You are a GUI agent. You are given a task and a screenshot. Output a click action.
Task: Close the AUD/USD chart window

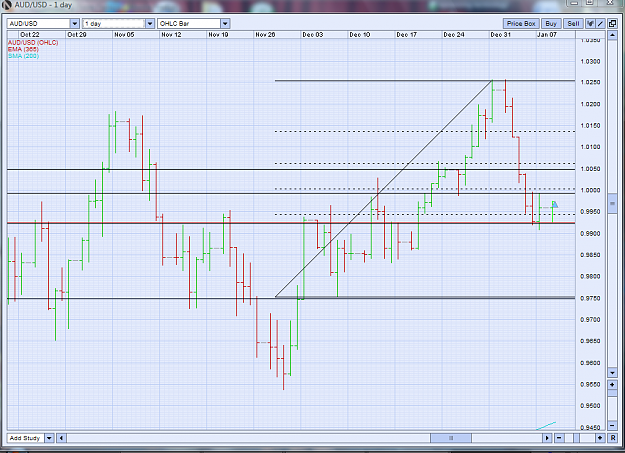coord(609,3)
